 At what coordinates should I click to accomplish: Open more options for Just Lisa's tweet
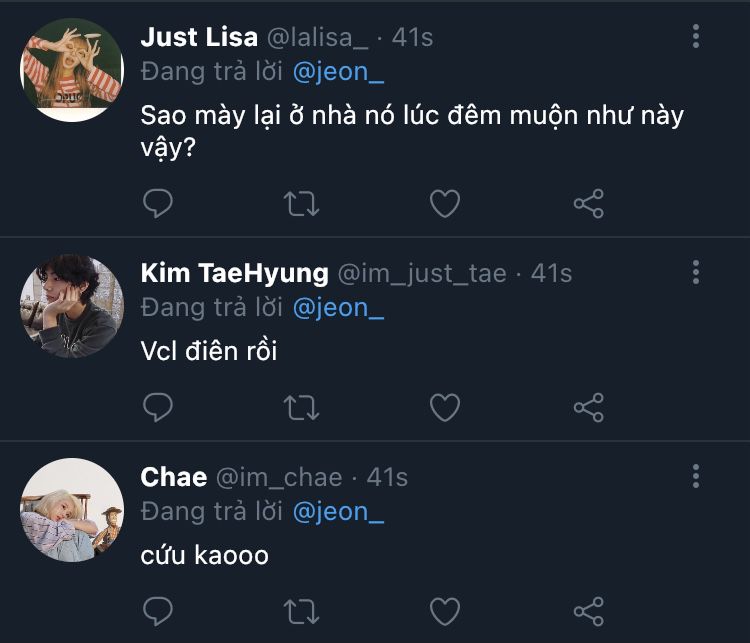click(x=696, y=36)
